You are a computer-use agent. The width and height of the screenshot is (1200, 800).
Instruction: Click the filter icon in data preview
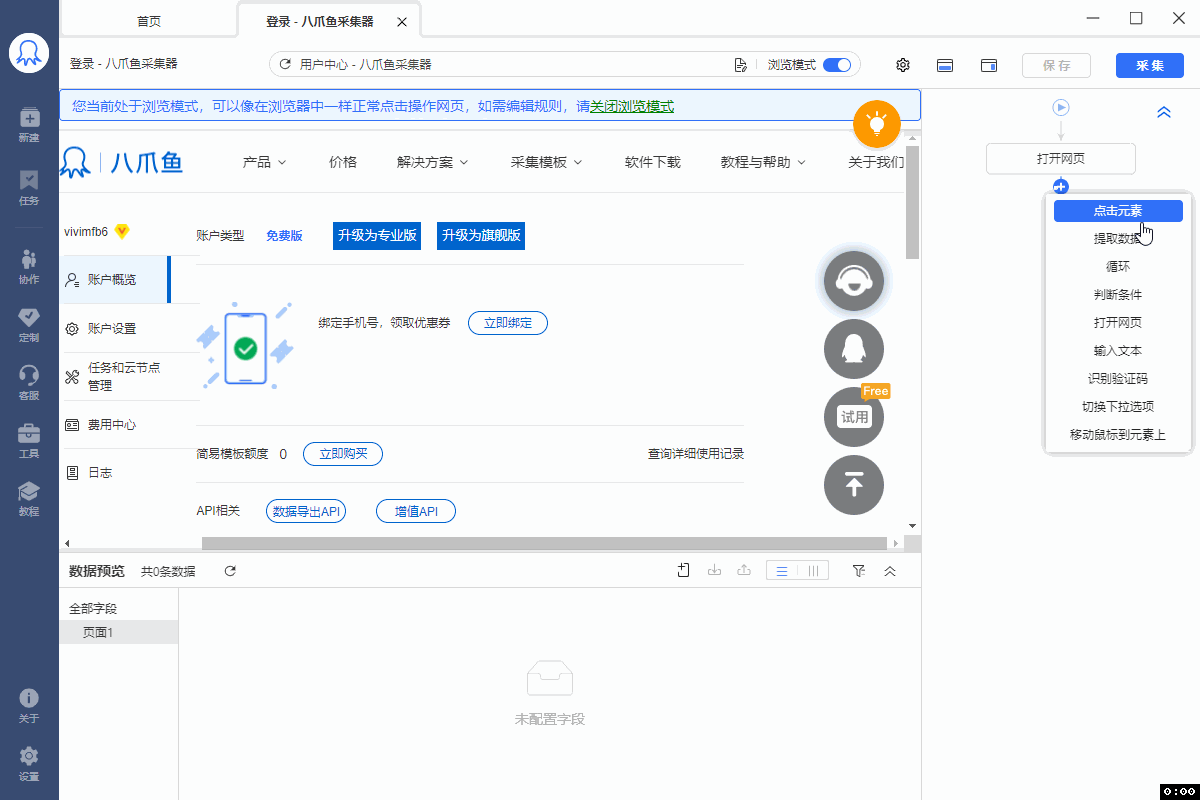point(859,571)
